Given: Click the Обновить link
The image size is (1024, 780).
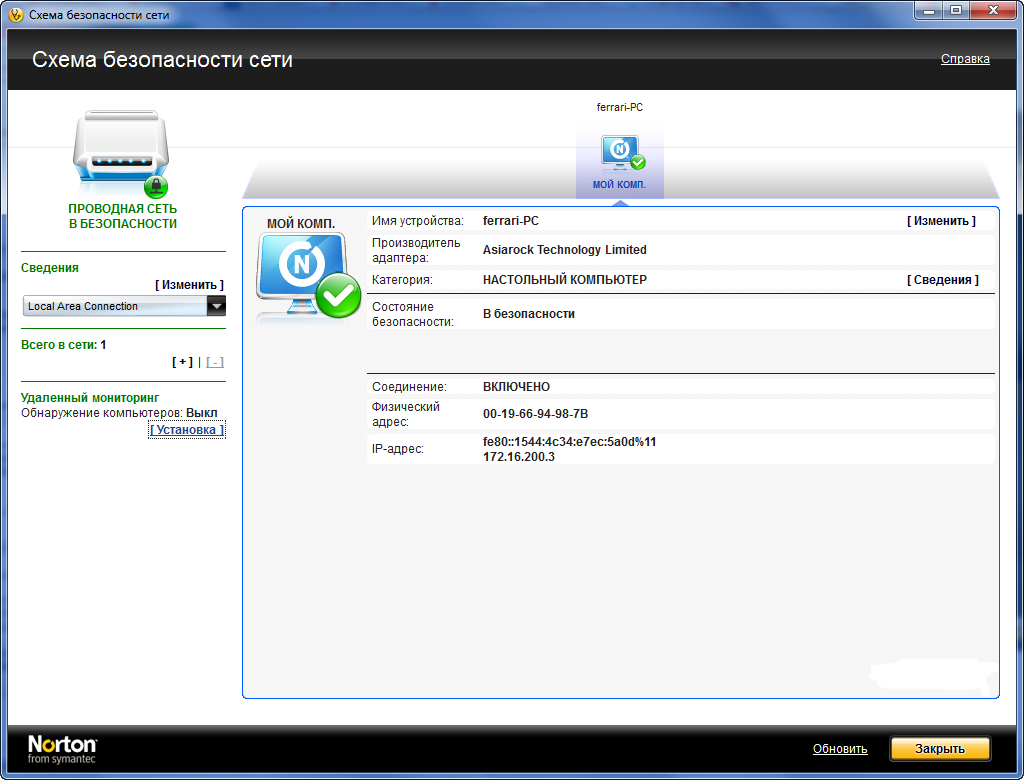Looking at the screenshot, I should point(839,749).
